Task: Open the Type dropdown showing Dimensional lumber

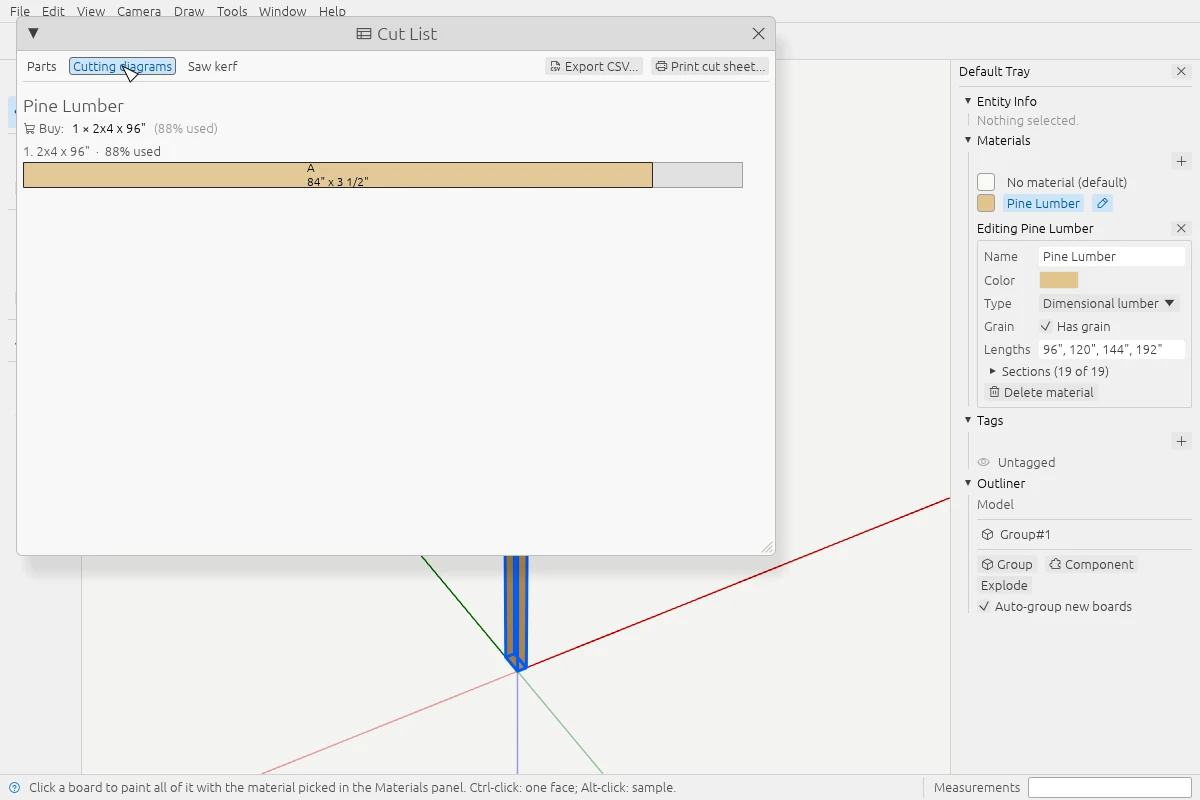Action: point(1109,303)
